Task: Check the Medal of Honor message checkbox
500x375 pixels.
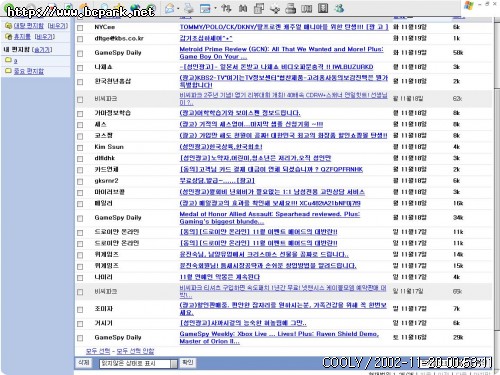Action: click(80, 219)
